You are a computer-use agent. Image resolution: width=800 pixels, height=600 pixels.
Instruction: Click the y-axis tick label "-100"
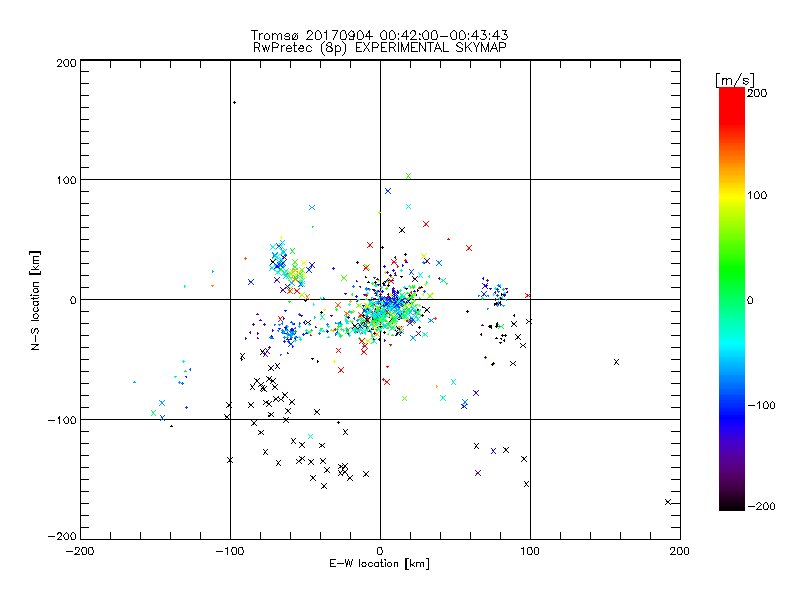pos(62,420)
